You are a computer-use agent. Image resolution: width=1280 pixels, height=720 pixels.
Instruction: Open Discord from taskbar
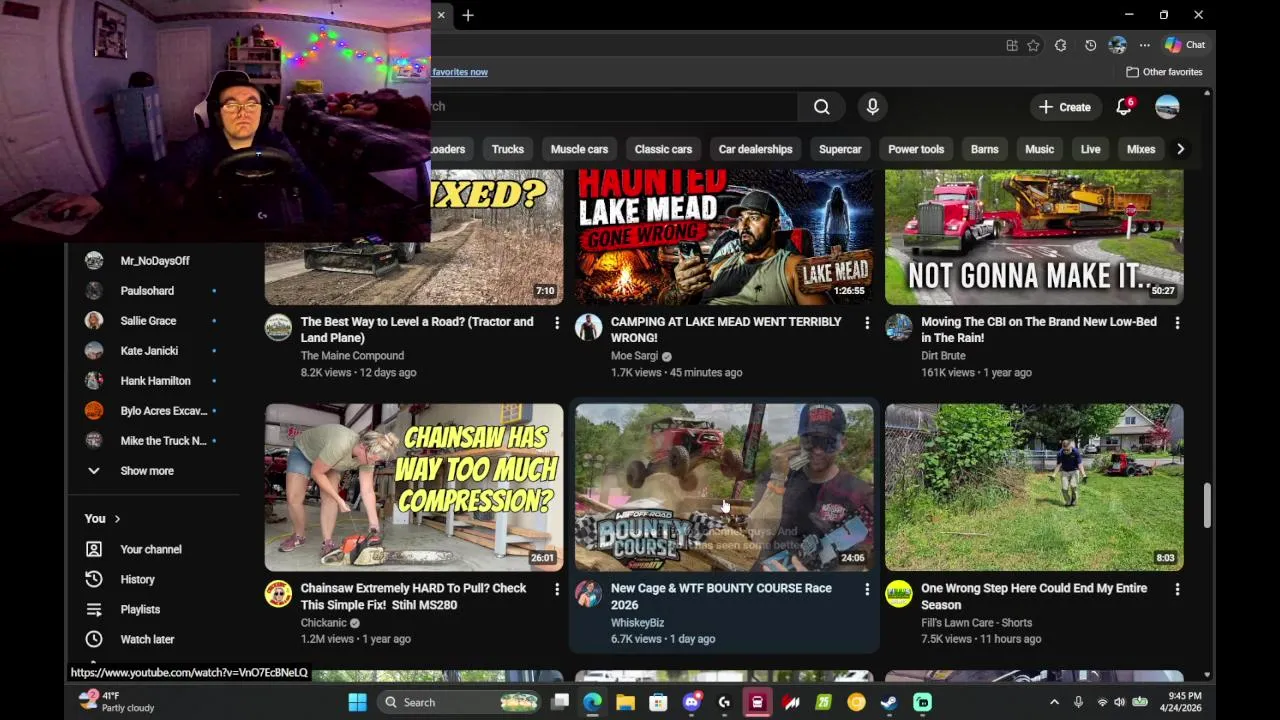pyautogui.click(x=691, y=702)
